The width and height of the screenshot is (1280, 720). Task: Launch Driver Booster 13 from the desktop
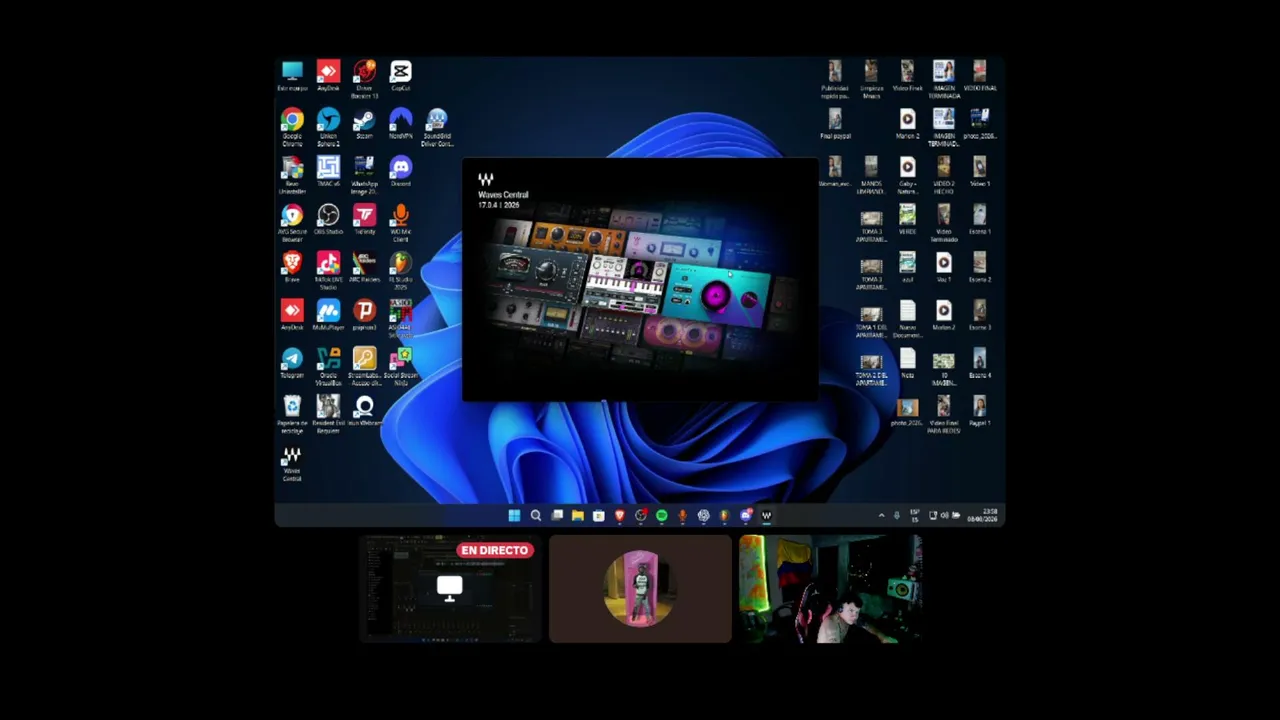(x=364, y=79)
